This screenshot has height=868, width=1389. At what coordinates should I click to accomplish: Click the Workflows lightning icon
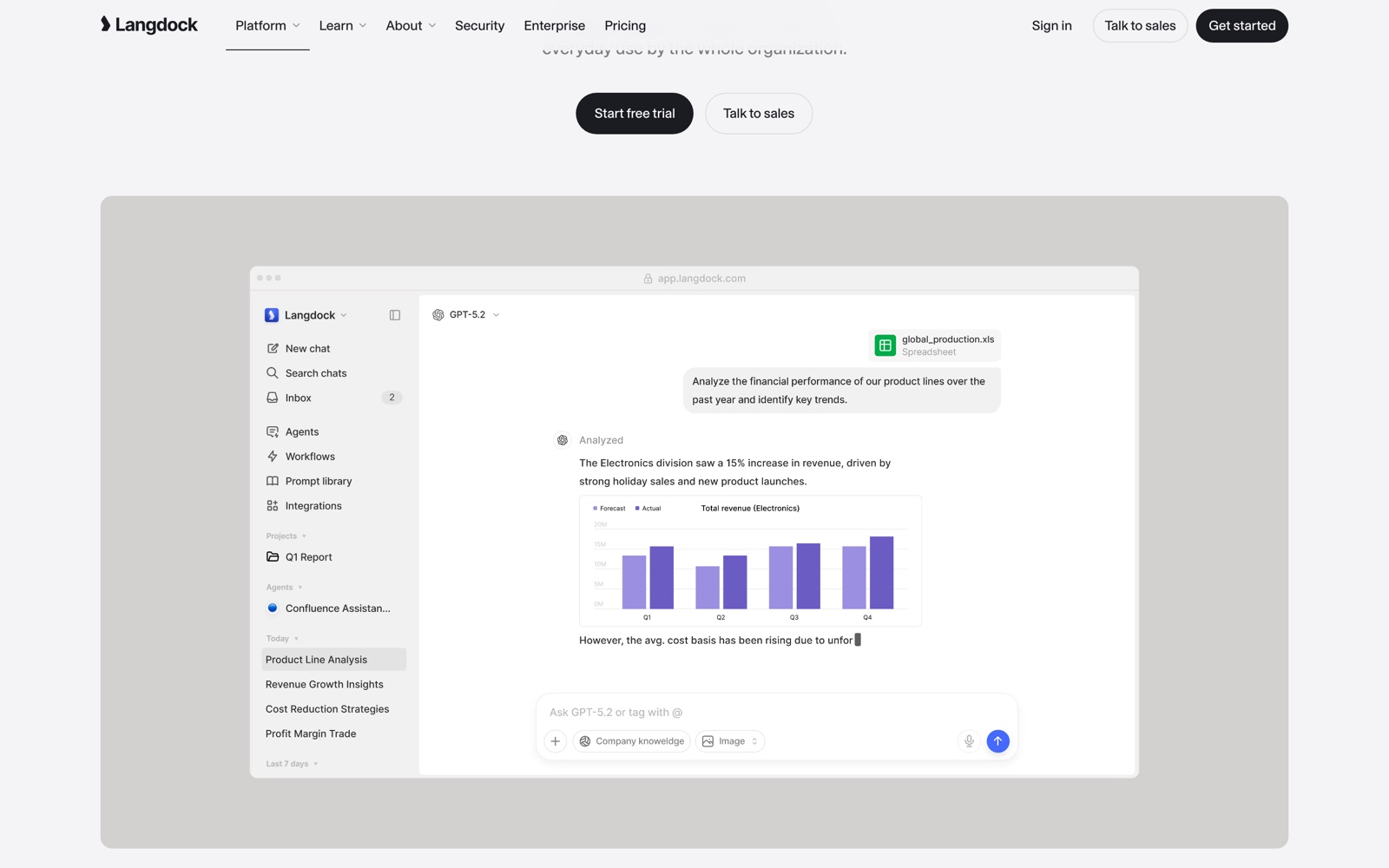273,457
